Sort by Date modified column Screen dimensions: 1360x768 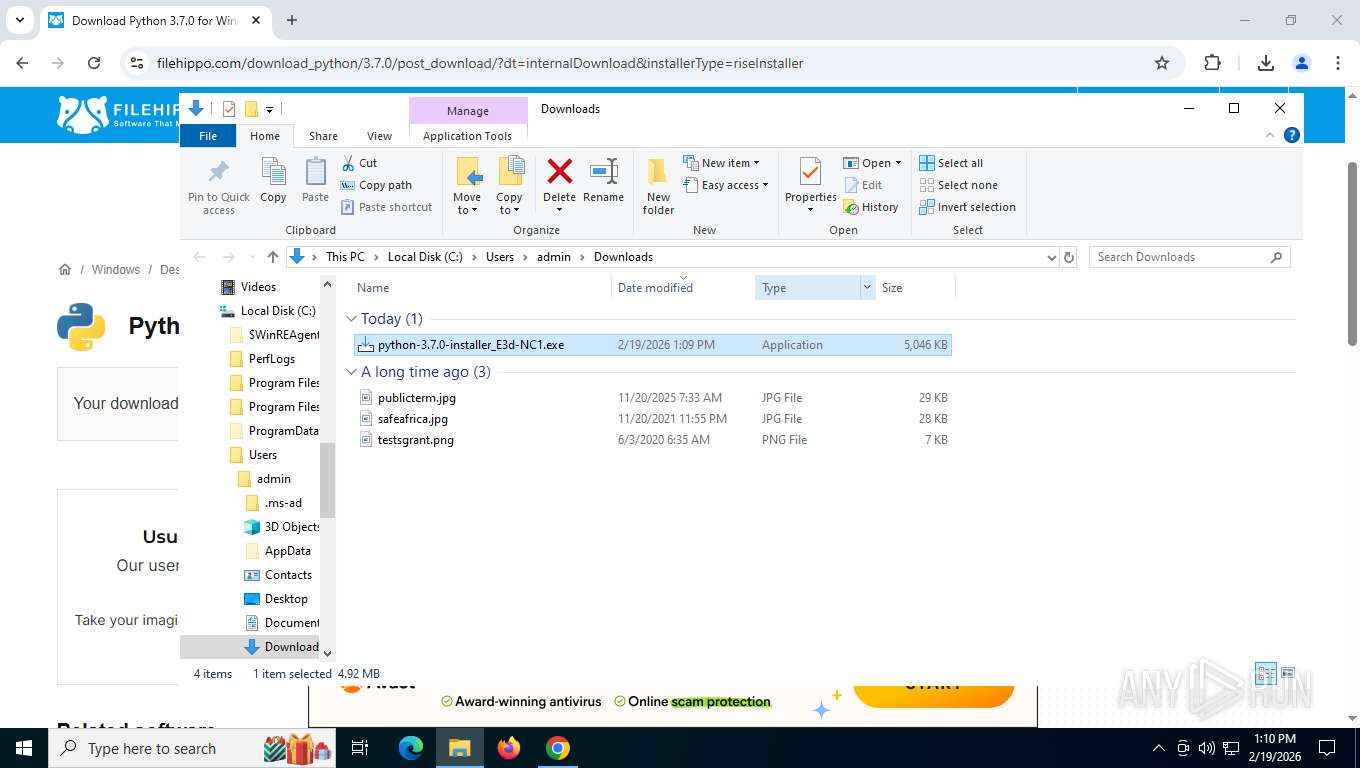(x=683, y=288)
